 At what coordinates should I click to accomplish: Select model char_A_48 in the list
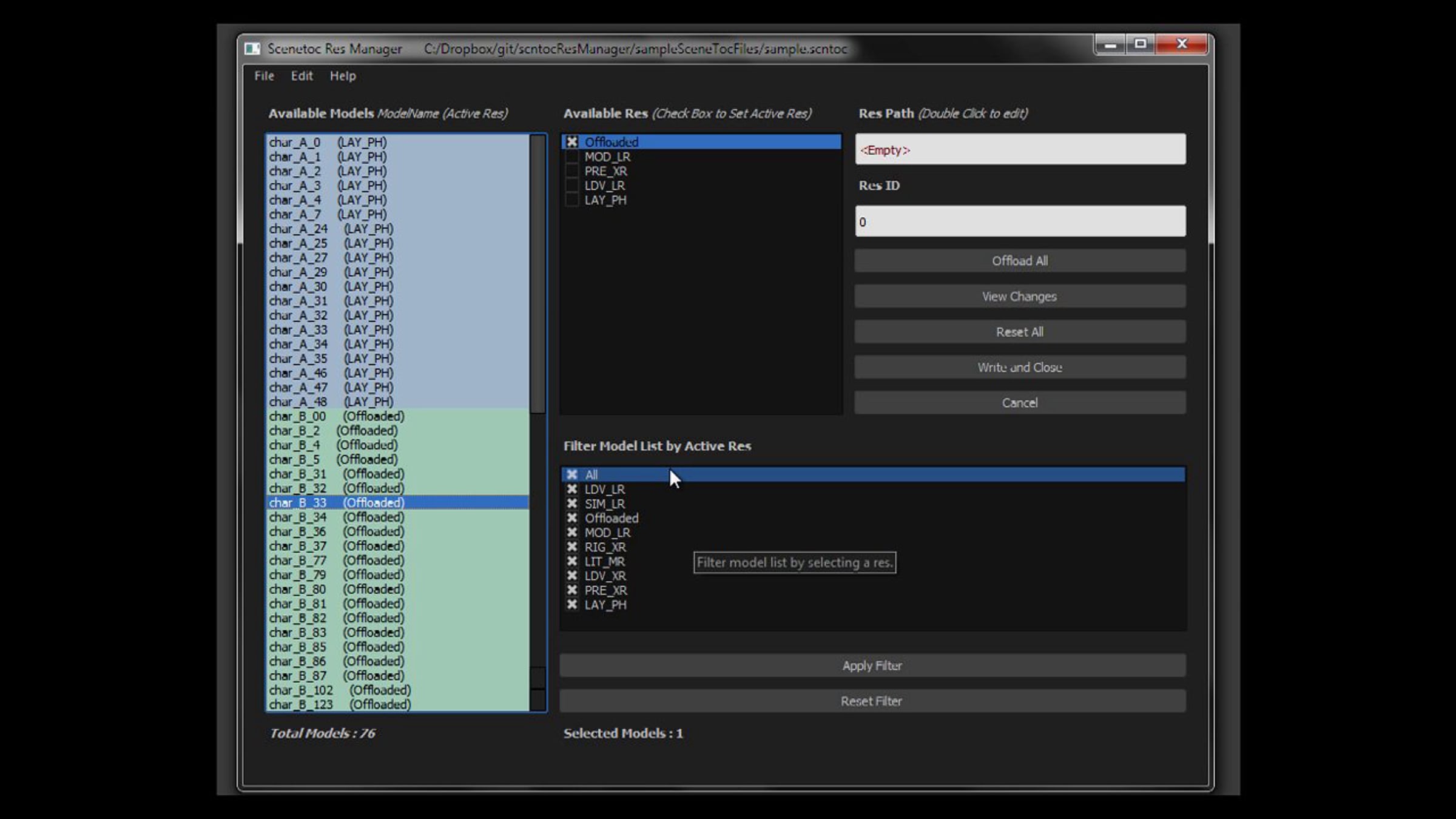pos(397,402)
